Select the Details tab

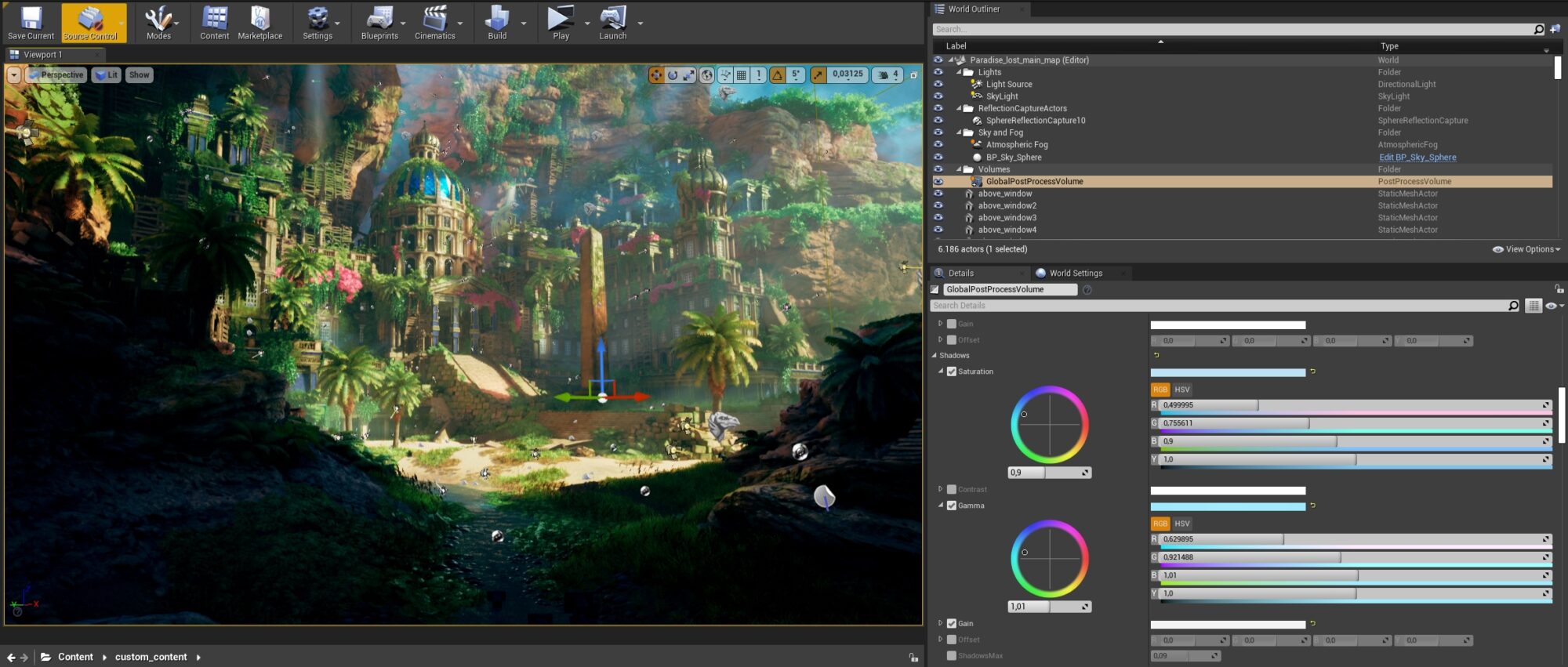click(960, 274)
